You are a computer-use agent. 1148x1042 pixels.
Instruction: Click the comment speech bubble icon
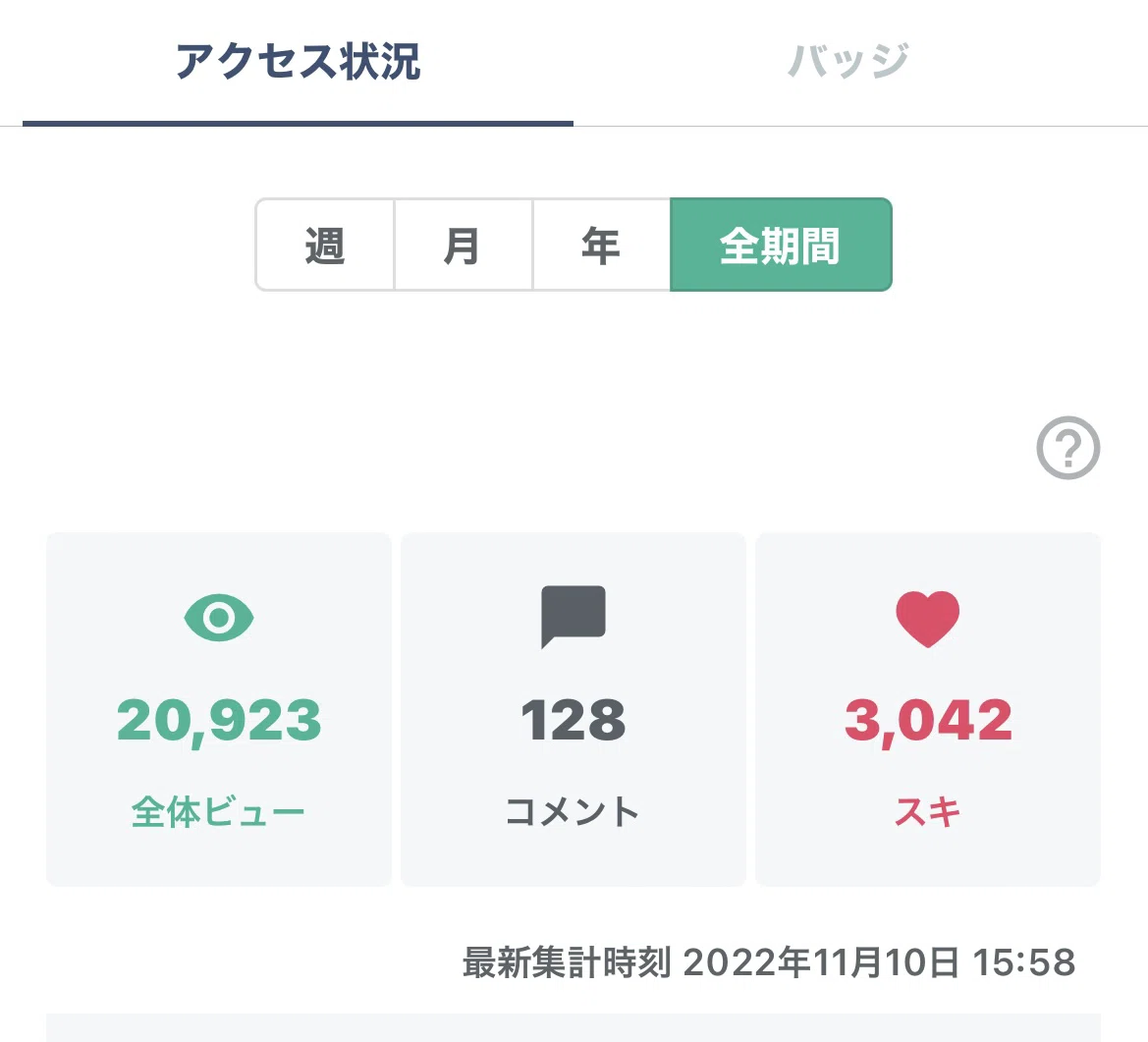(574, 617)
